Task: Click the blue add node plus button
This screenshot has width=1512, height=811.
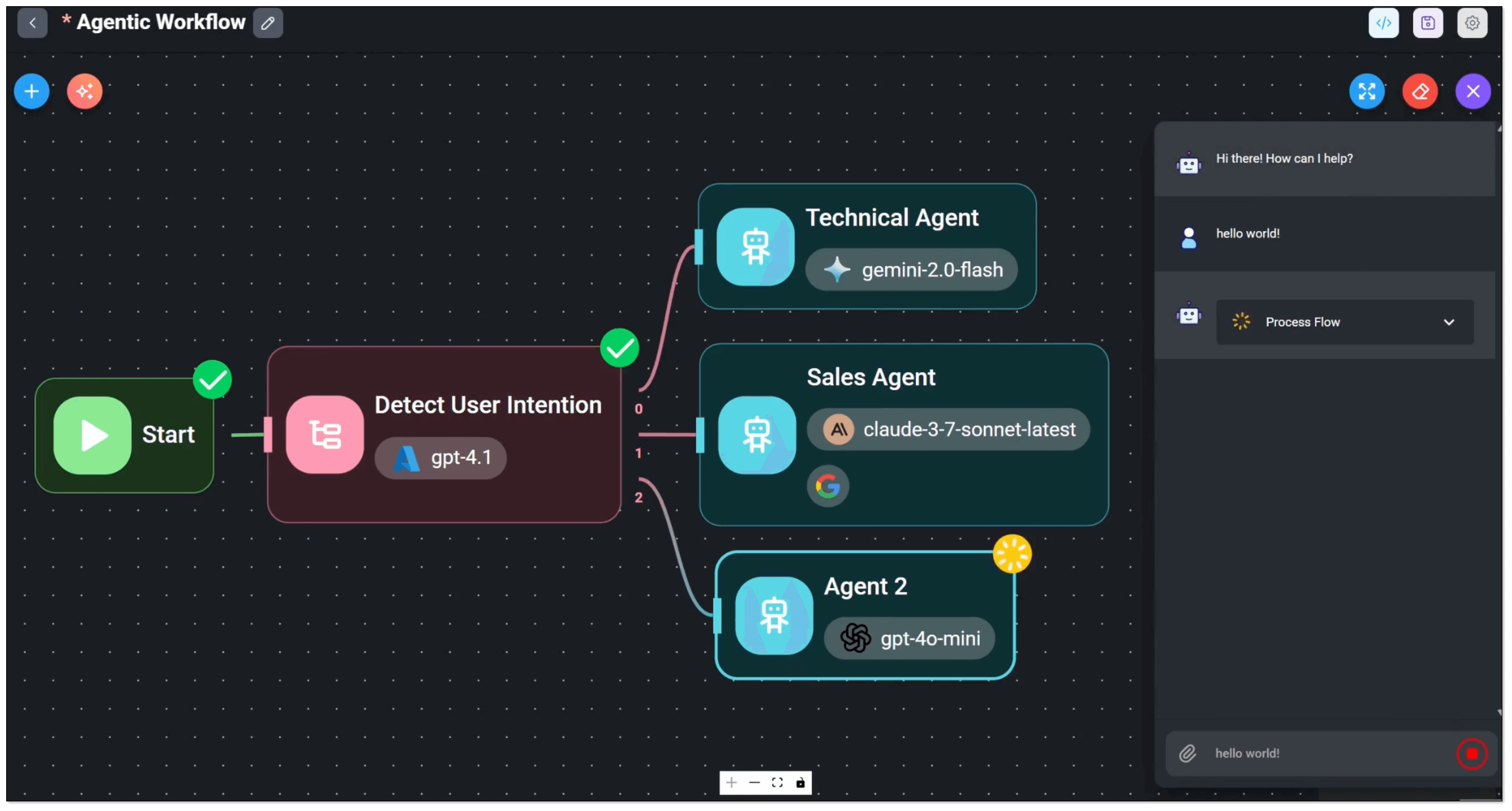Action: (x=32, y=91)
